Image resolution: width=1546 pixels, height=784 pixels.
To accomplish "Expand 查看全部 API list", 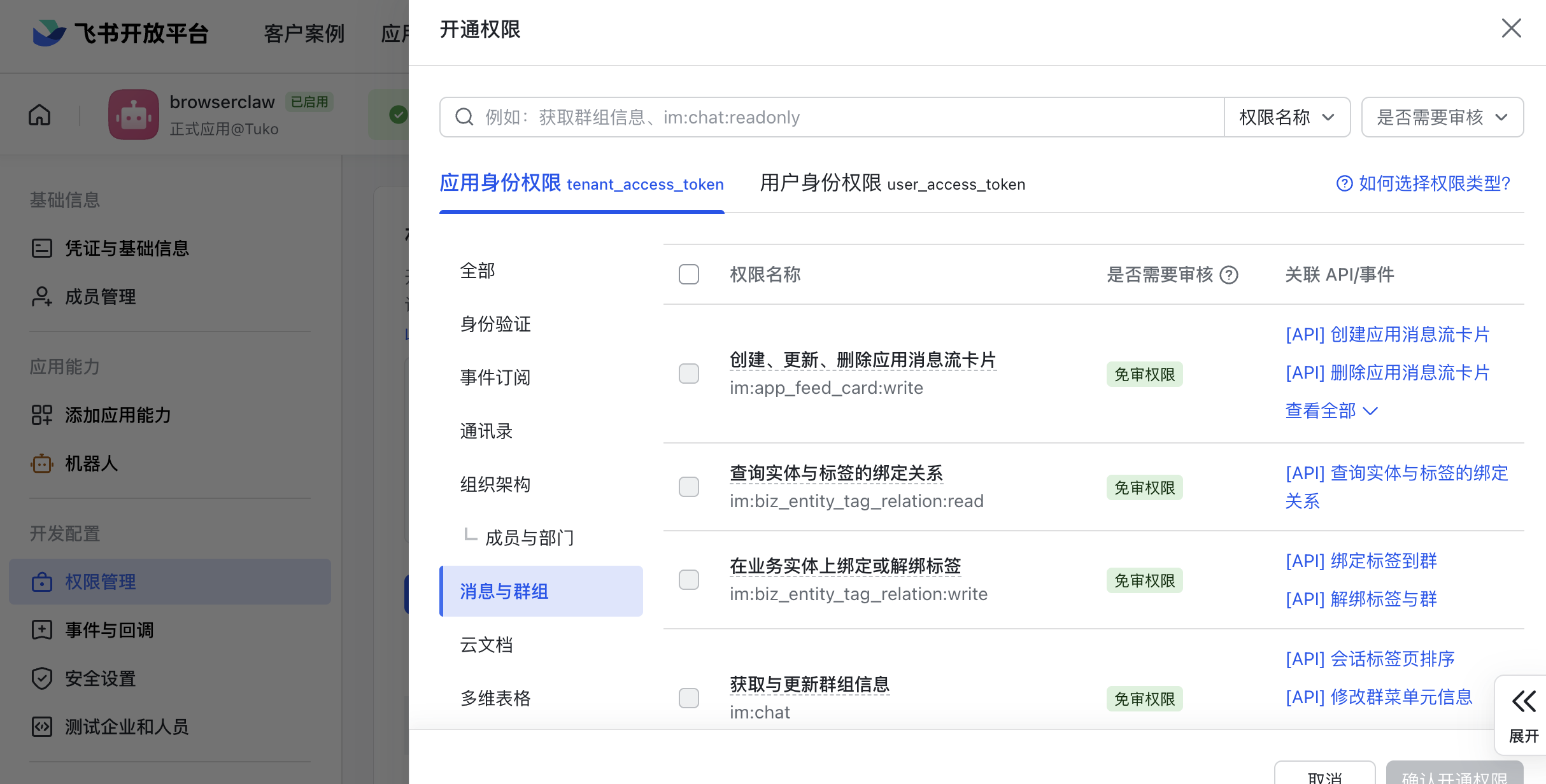I will pyautogui.click(x=1331, y=411).
